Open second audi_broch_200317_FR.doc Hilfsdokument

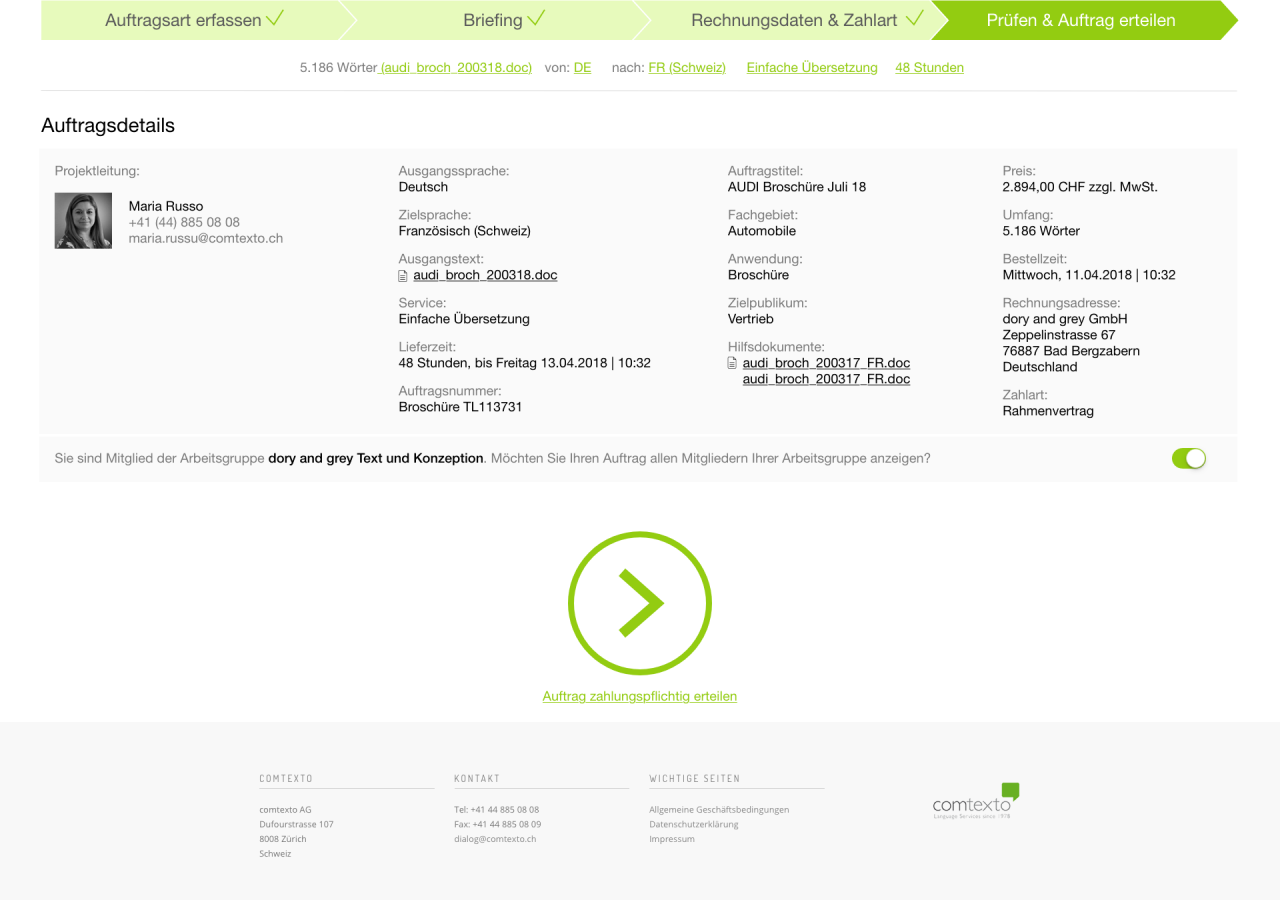click(826, 379)
